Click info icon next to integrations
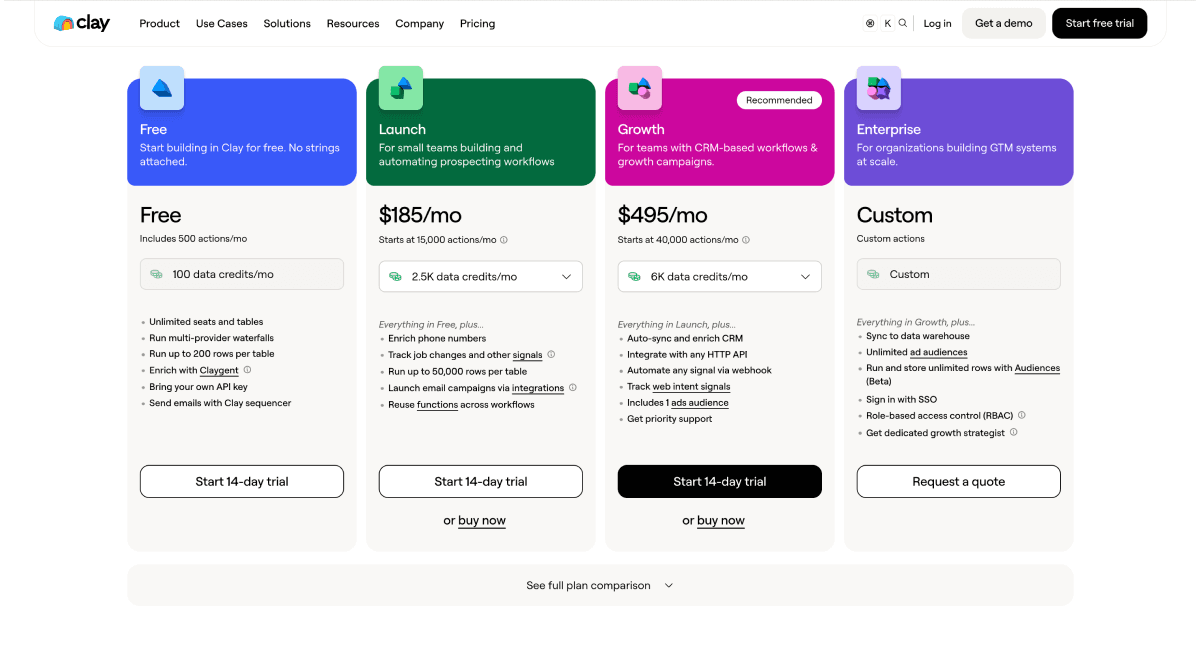Screen dimensions: 1200x653 pos(573,387)
